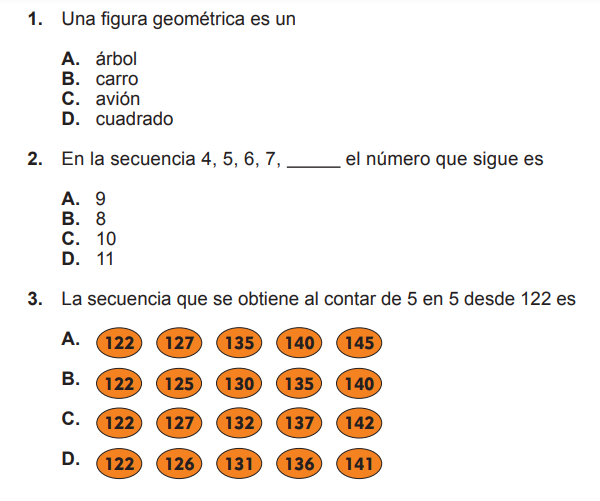Click the 132 oval in row C
Screen dimensions: 600x501
click(x=239, y=423)
